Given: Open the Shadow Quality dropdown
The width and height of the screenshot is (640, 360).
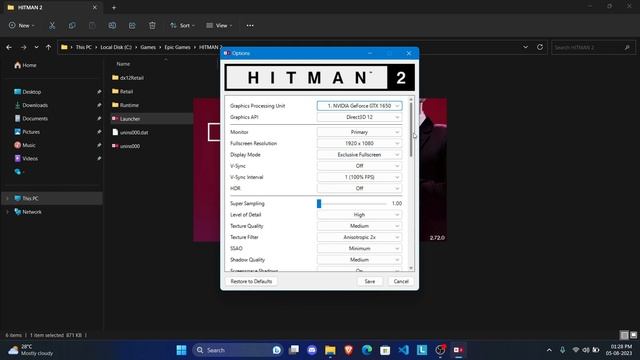Looking at the screenshot, I should point(359,260).
